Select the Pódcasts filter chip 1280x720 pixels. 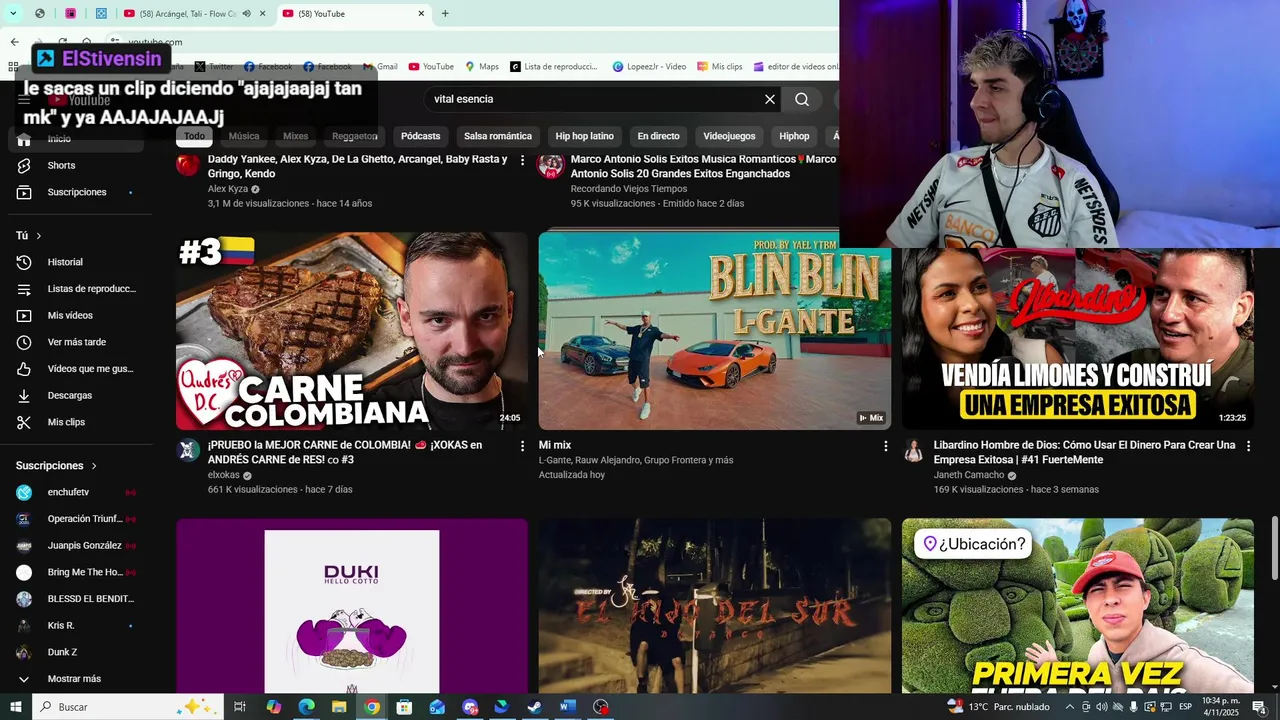click(421, 136)
